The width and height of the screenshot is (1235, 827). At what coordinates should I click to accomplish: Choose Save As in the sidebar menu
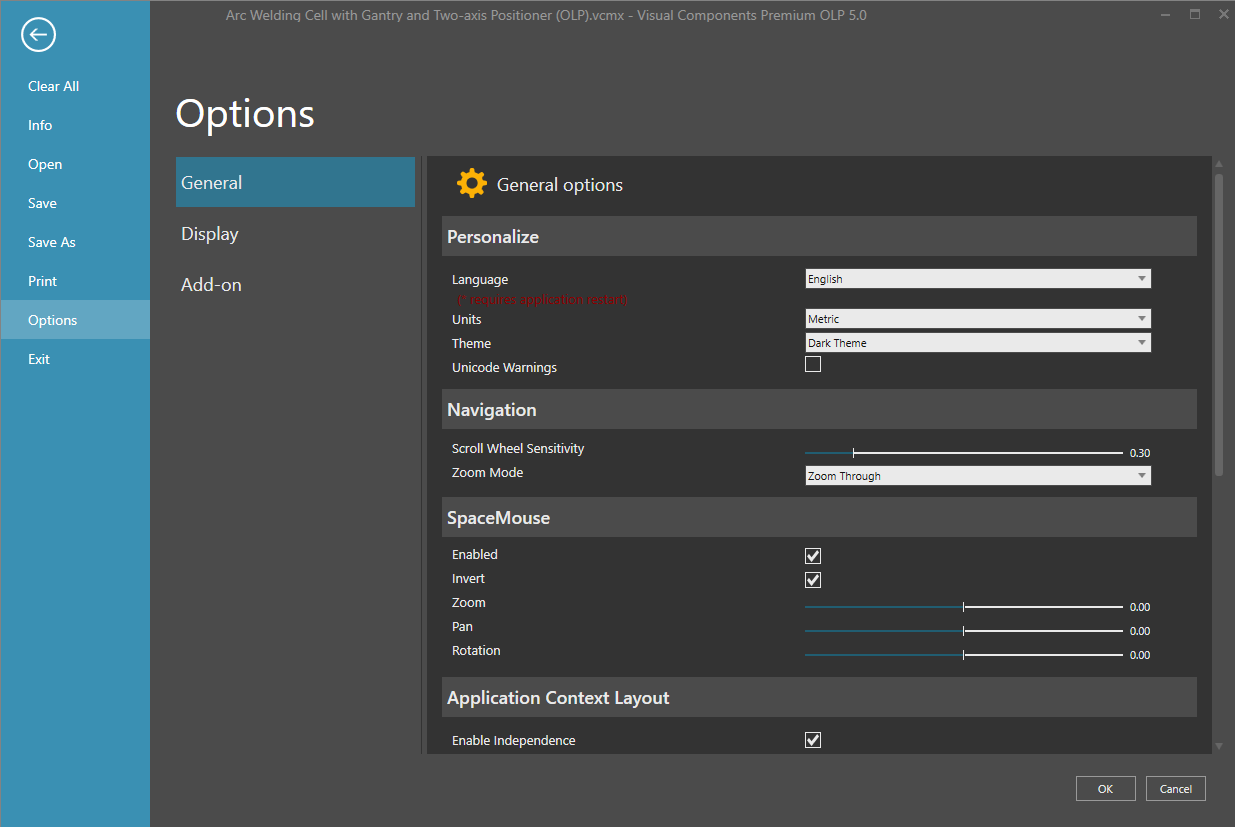click(x=52, y=242)
